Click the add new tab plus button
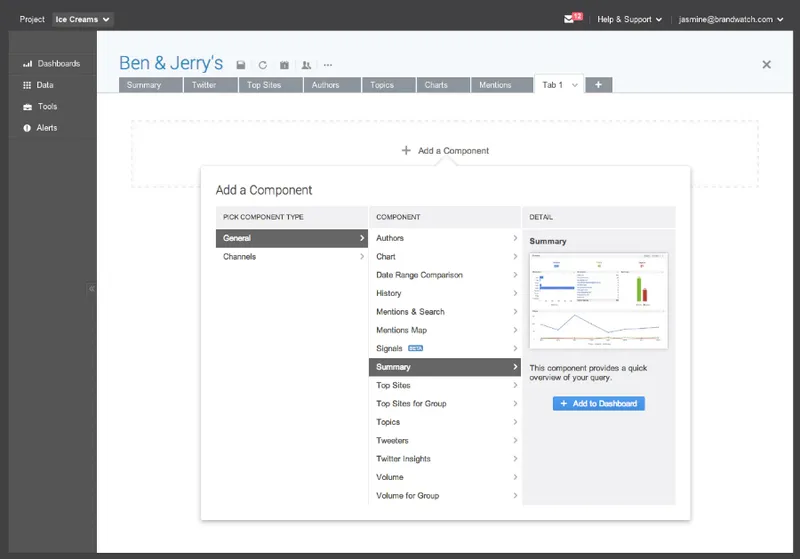This screenshot has width=800, height=559. coord(598,85)
